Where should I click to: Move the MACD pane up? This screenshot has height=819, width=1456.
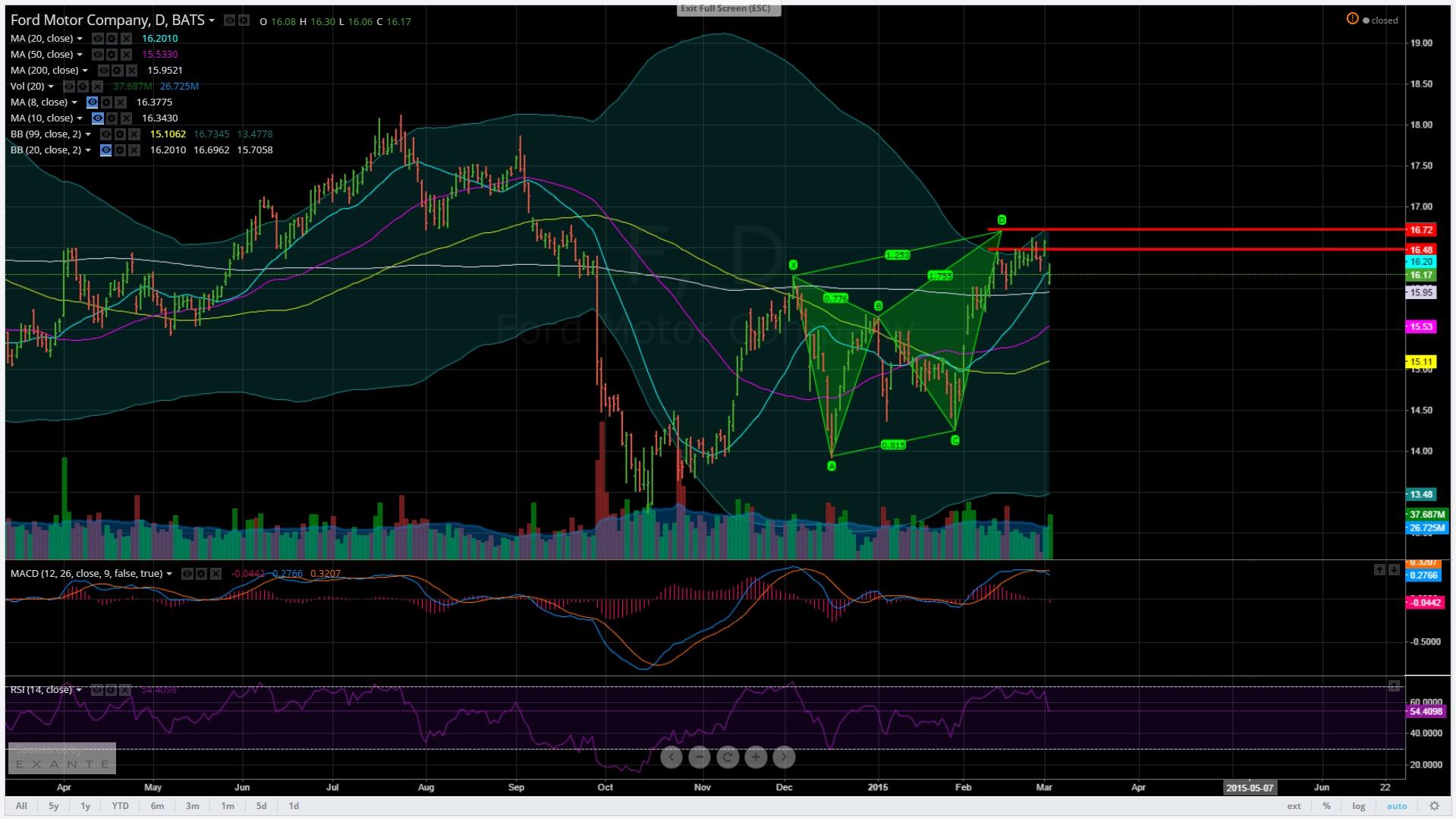click(1379, 570)
